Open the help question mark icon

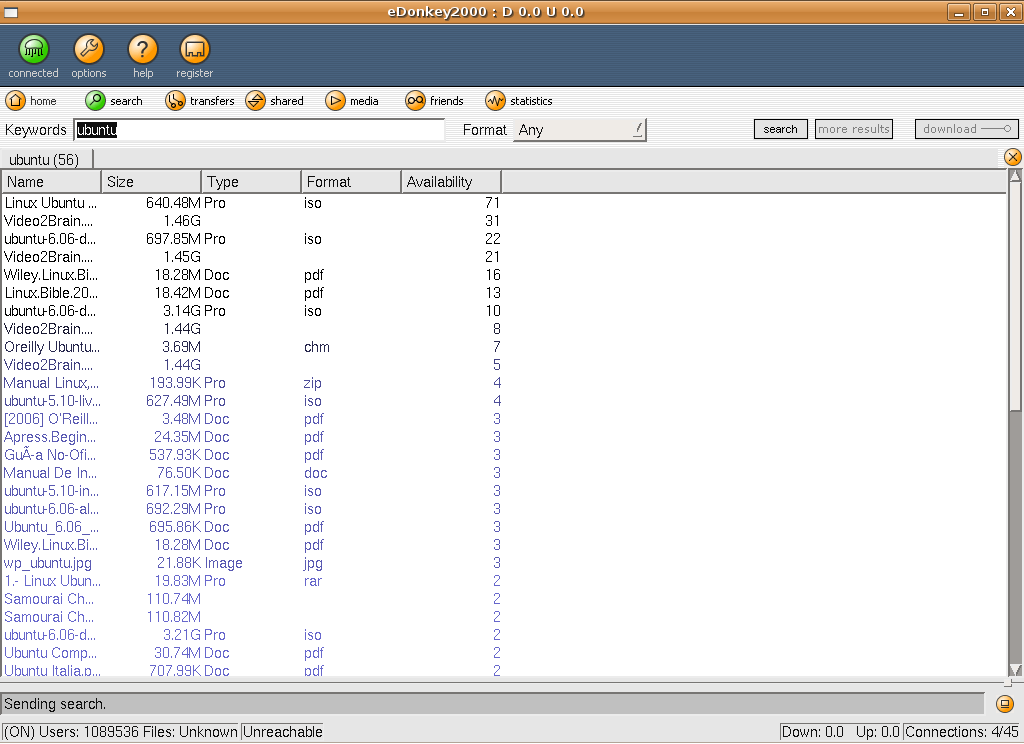pos(143,50)
